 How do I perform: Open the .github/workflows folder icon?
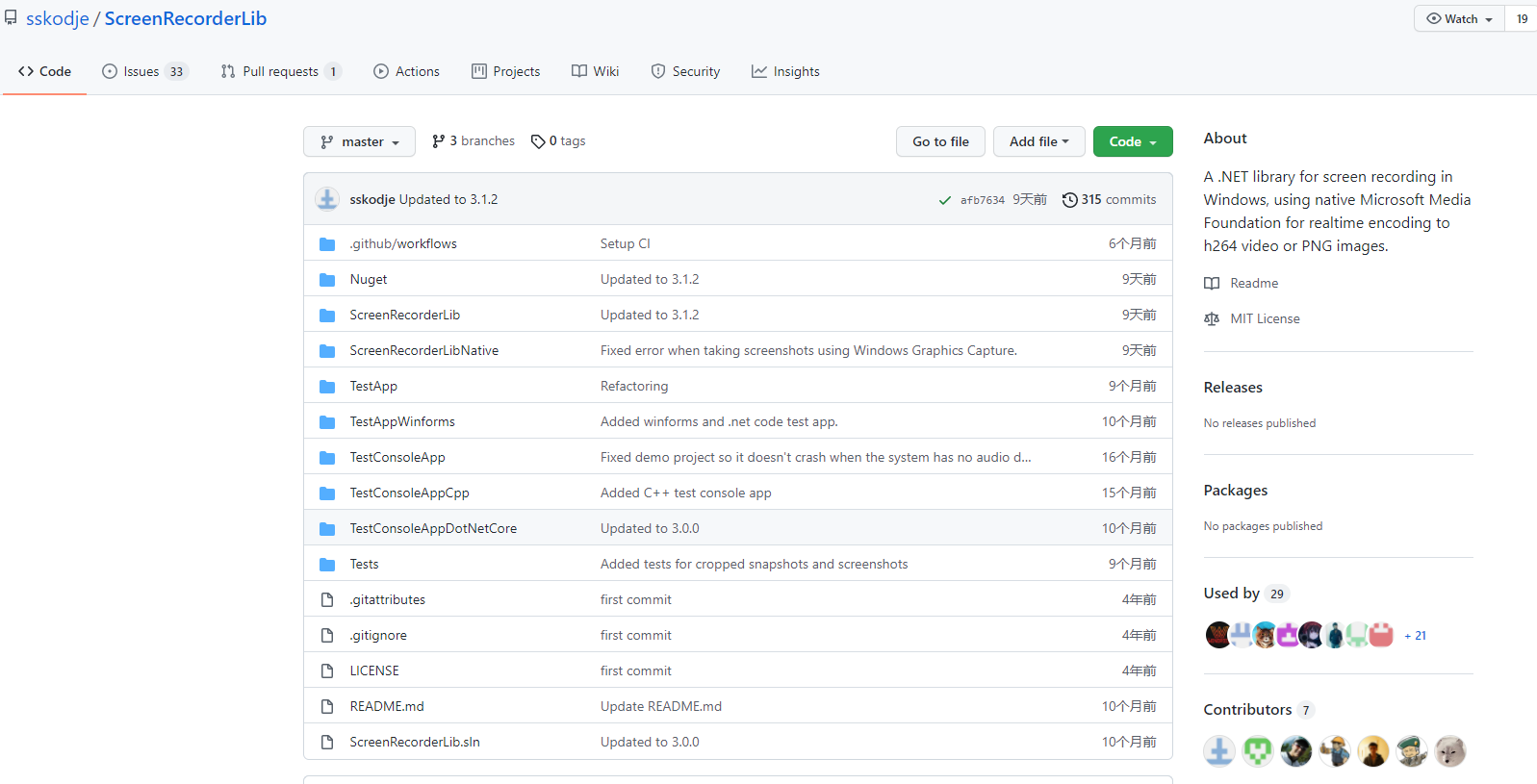(x=327, y=244)
